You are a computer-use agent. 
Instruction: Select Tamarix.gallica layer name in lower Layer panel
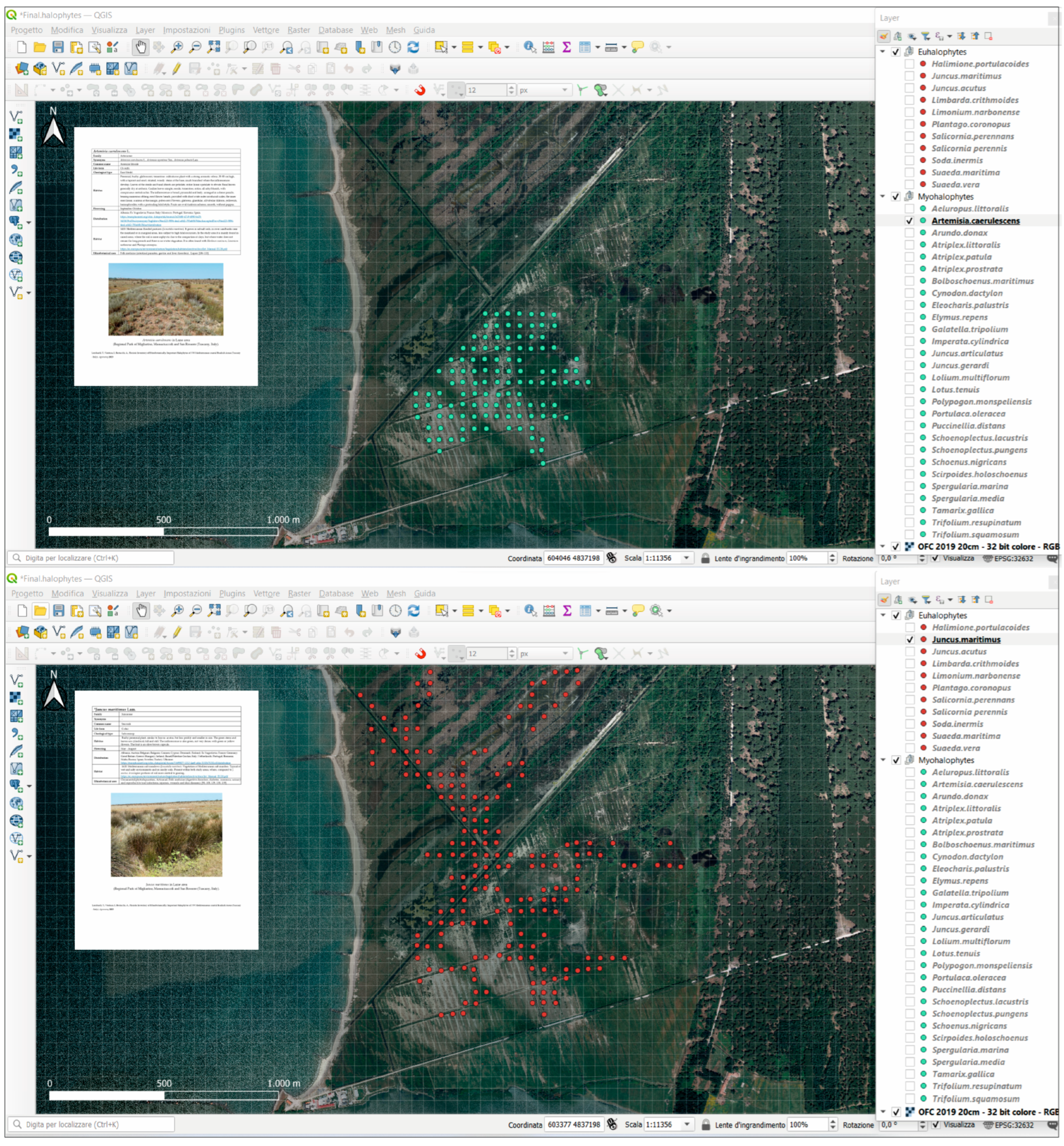tap(963, 1074)
